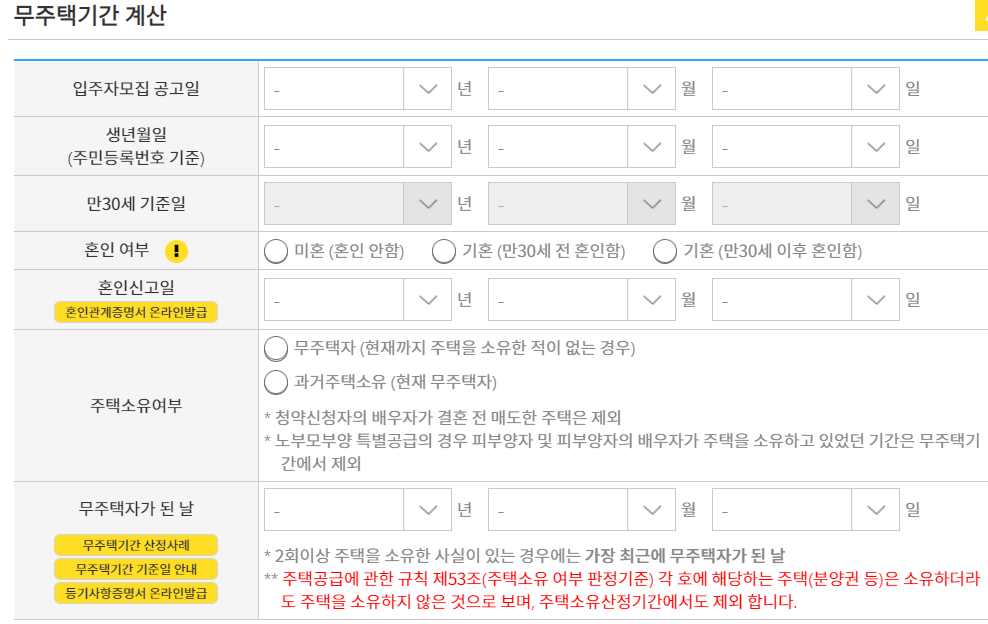Click 입주자모집 공고일 row label
This screenshot has width=988, height=624.
click(x=136, y=89)
